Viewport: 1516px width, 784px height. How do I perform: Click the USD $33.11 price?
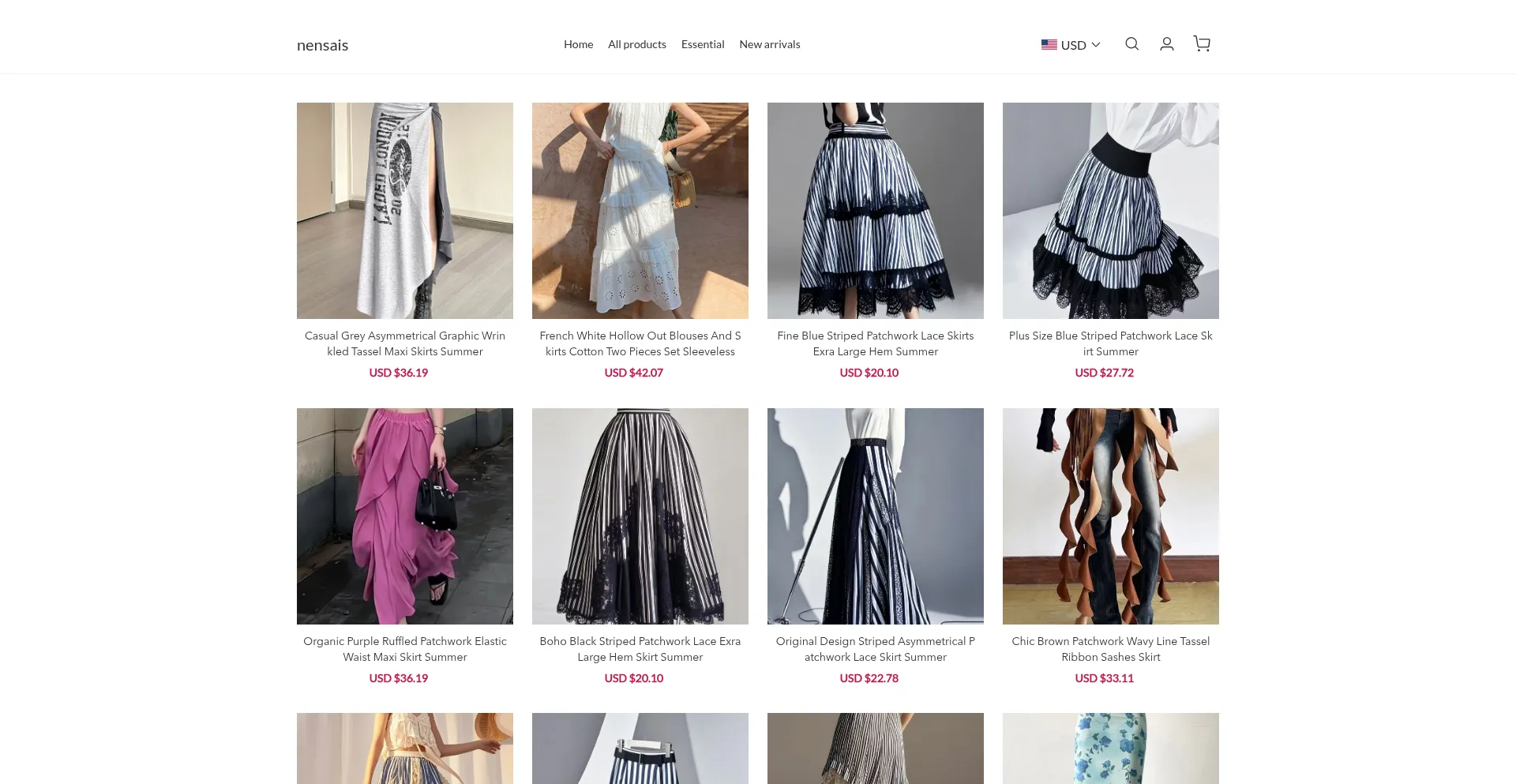tap(1104, 678)
